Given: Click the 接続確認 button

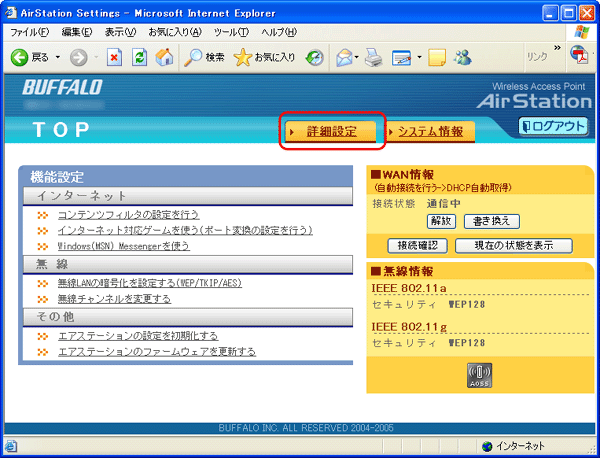Looking at the screenshot, I should pyautogui.click(x=417, y=246).
